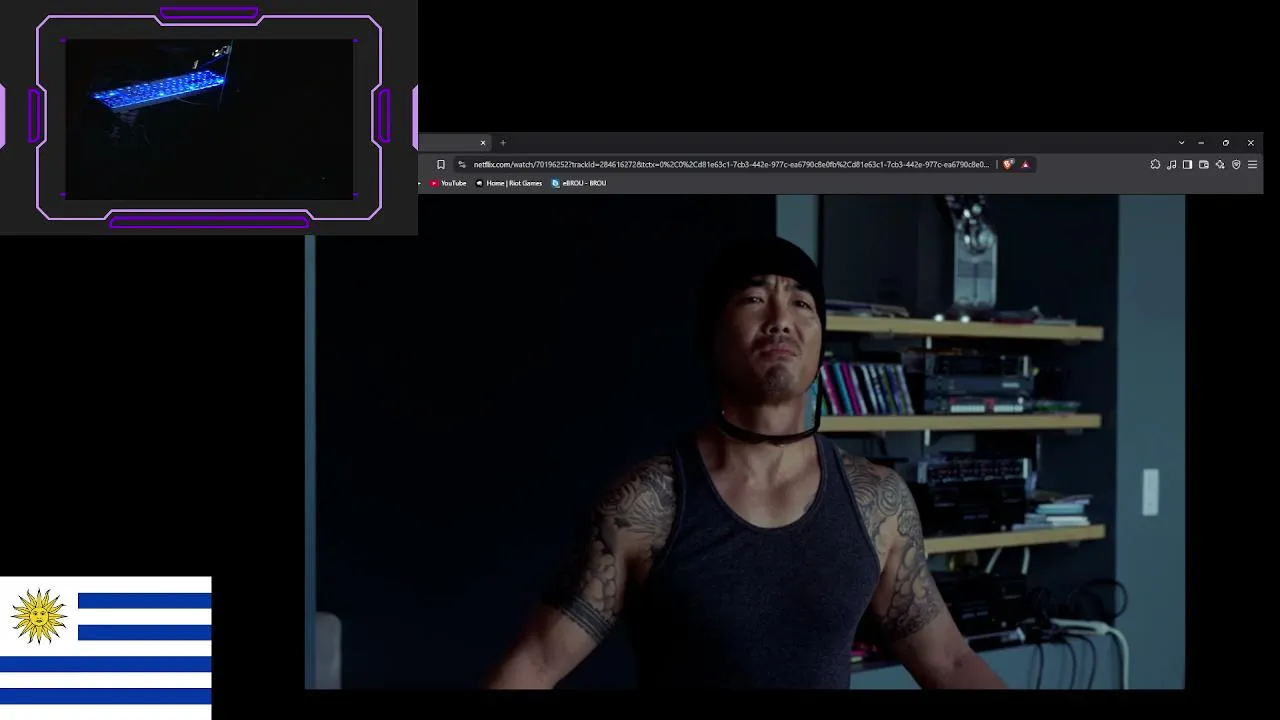Toggle the browser sidebar panel
The image size is (1280, 720).
[x=1187, y=165]
